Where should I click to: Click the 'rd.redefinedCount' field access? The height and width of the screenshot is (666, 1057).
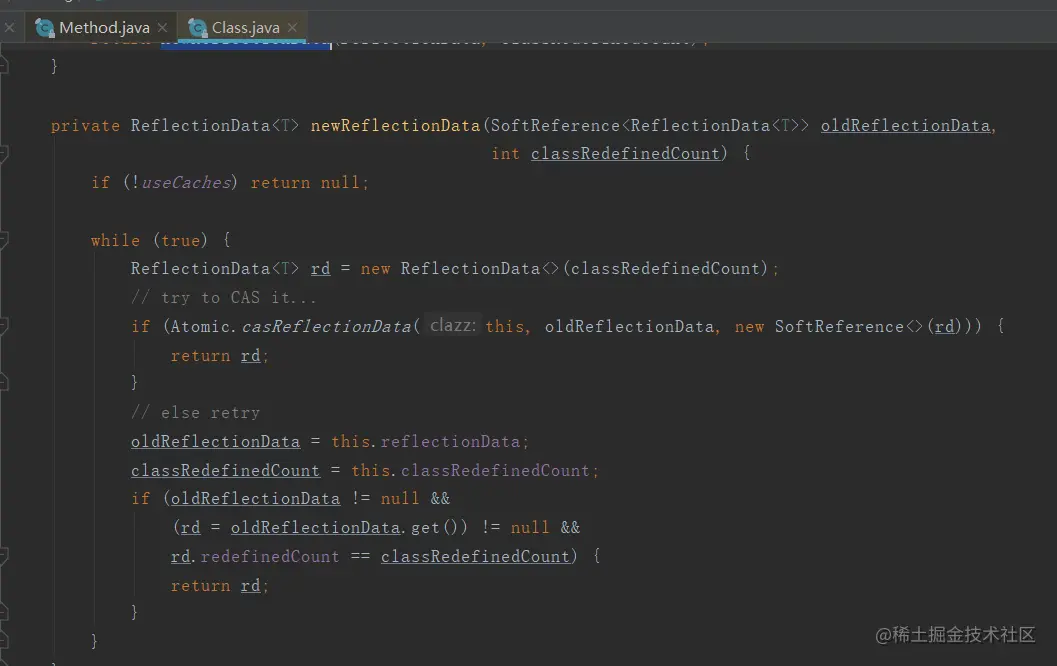tap(255, 557)
